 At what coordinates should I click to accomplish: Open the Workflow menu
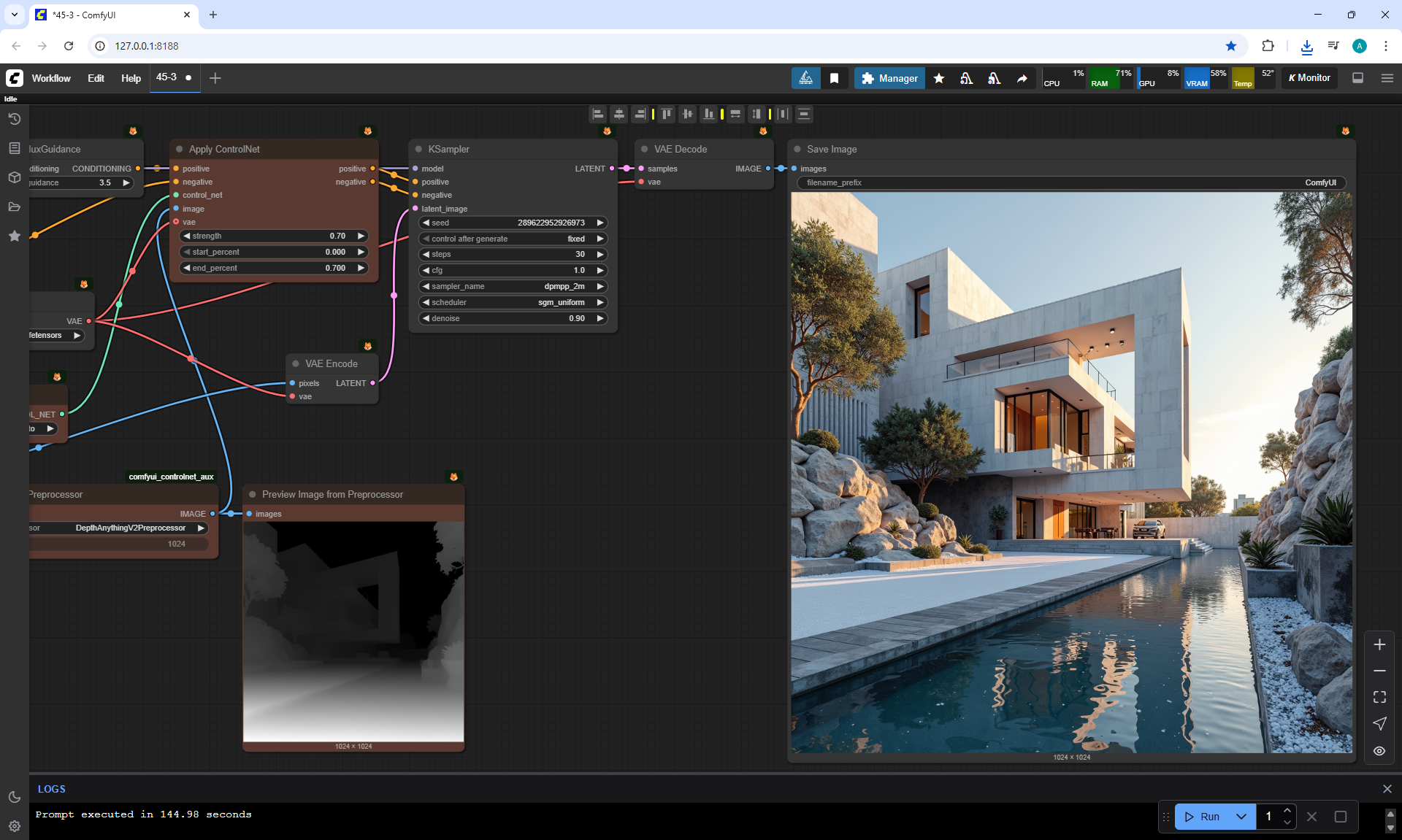tap(51, 78)
